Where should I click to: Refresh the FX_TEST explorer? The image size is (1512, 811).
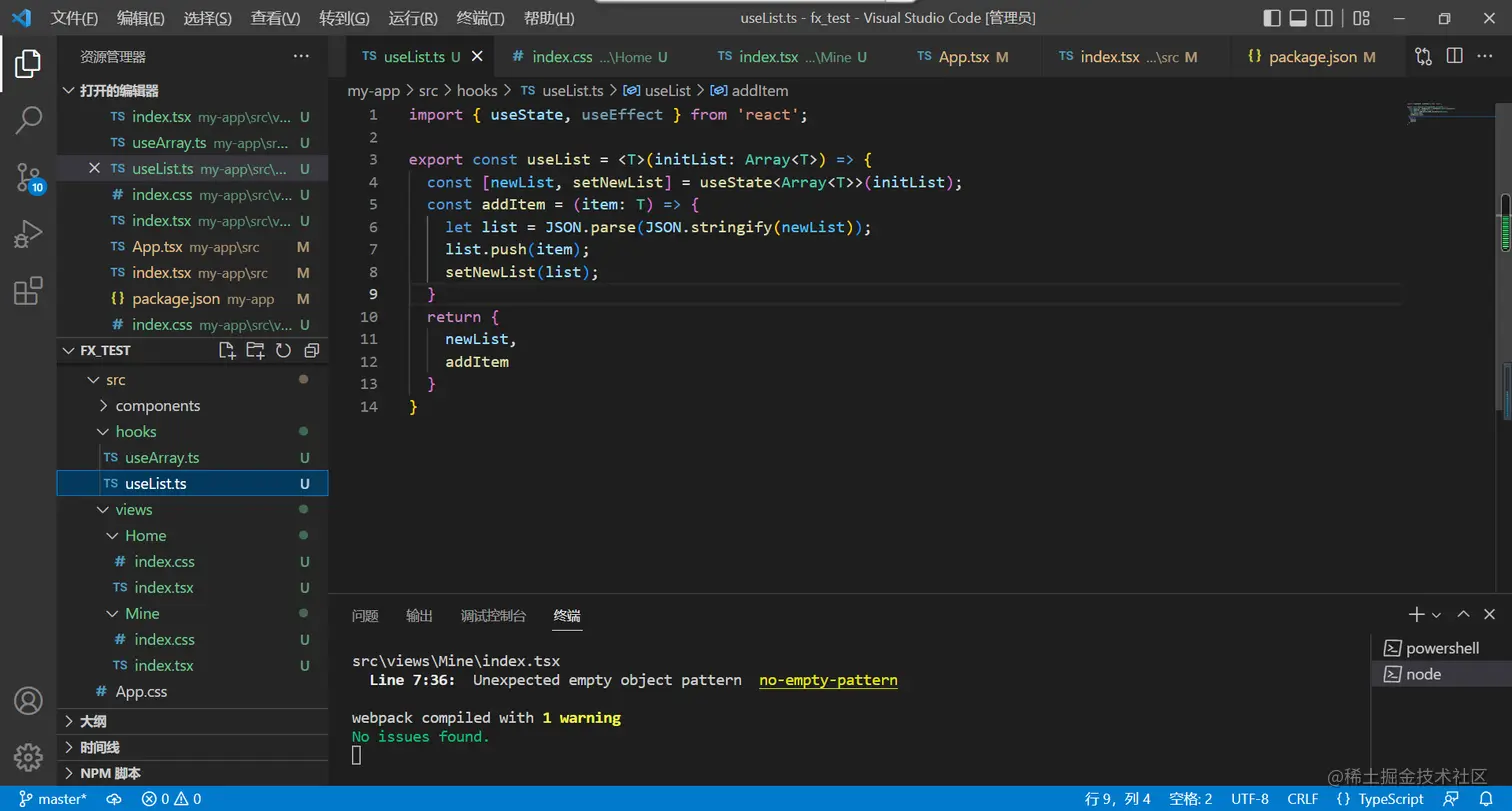[283, 350]
